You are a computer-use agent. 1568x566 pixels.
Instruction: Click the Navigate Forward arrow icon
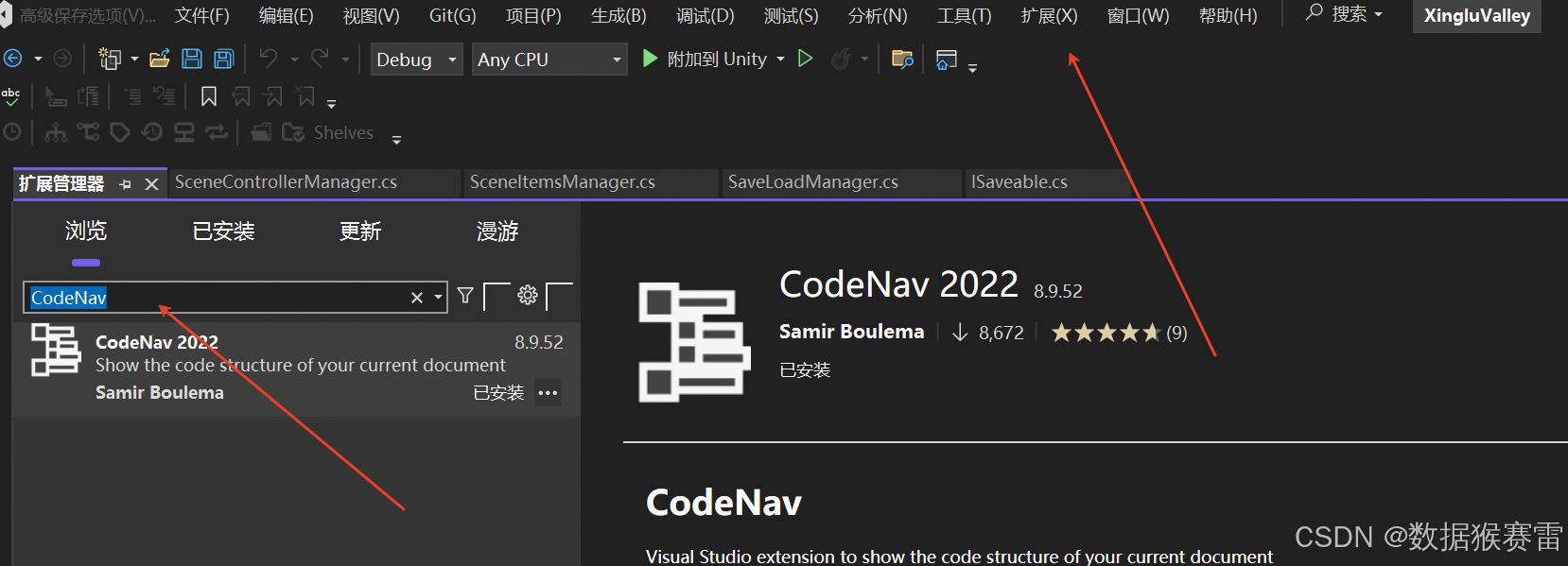point(62,59)
